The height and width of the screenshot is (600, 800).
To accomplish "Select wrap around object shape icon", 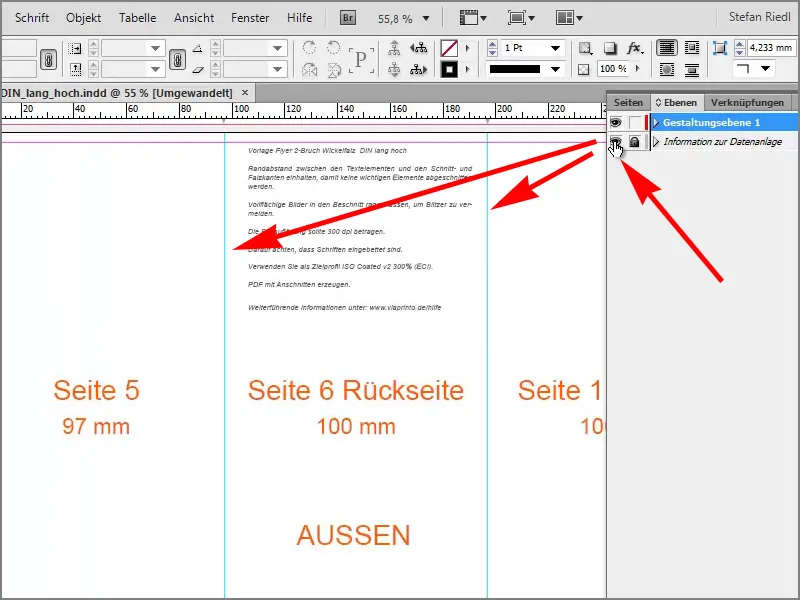I will pos(667,69).
